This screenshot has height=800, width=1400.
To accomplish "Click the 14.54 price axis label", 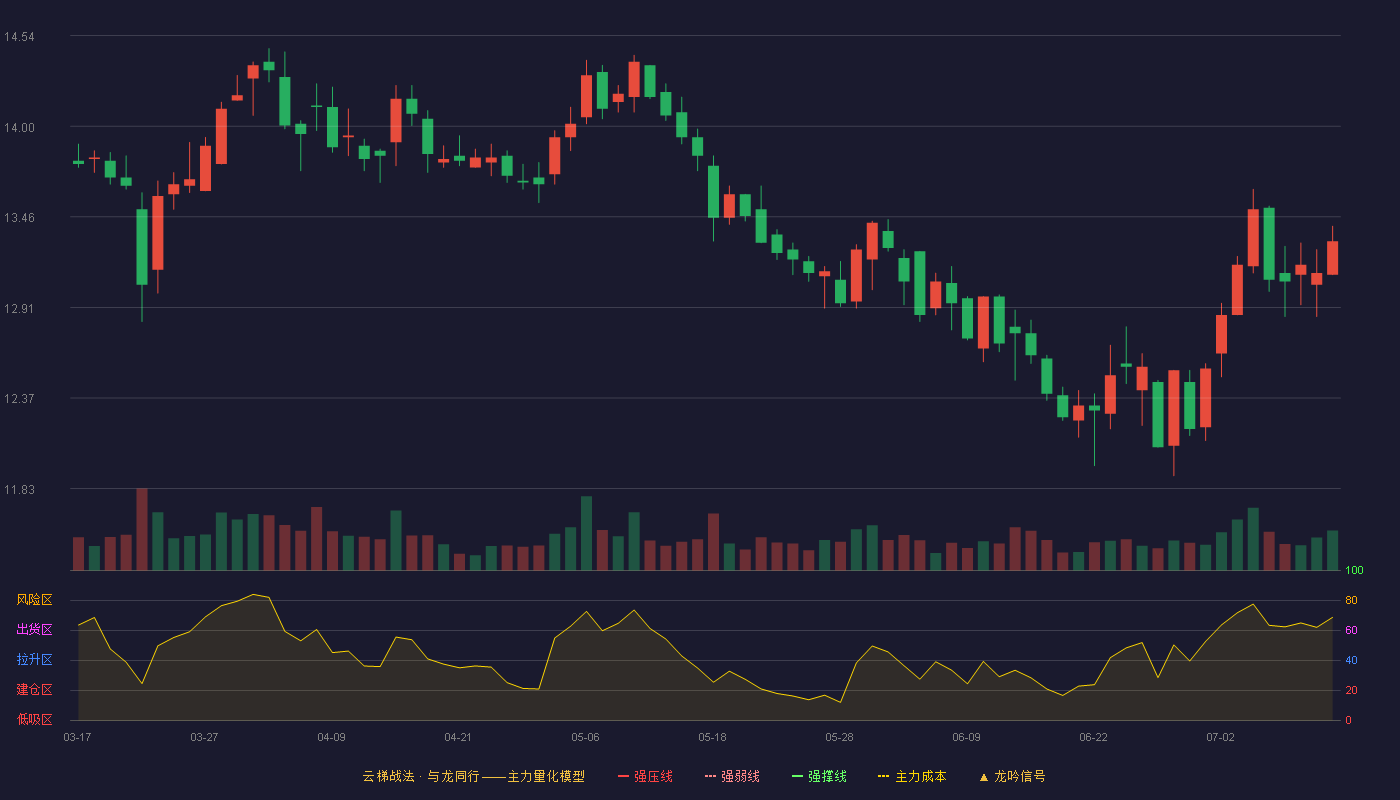I will [19, 37].
